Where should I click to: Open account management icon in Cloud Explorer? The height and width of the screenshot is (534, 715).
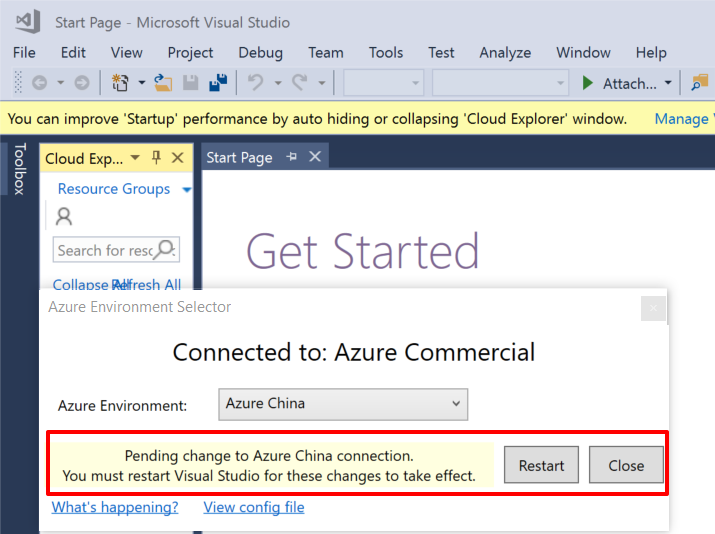[x=64, y=216]
